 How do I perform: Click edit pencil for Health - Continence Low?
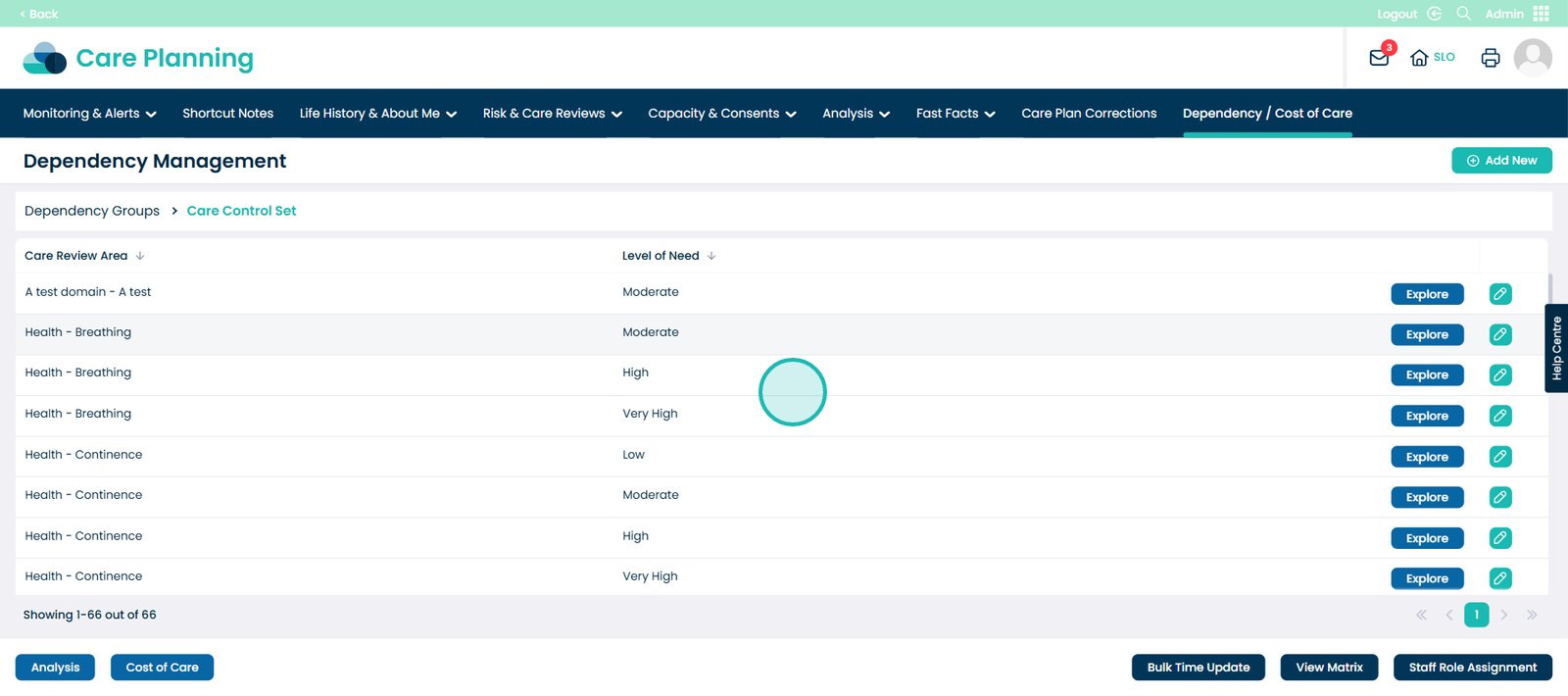click(x=1499, y=457)
